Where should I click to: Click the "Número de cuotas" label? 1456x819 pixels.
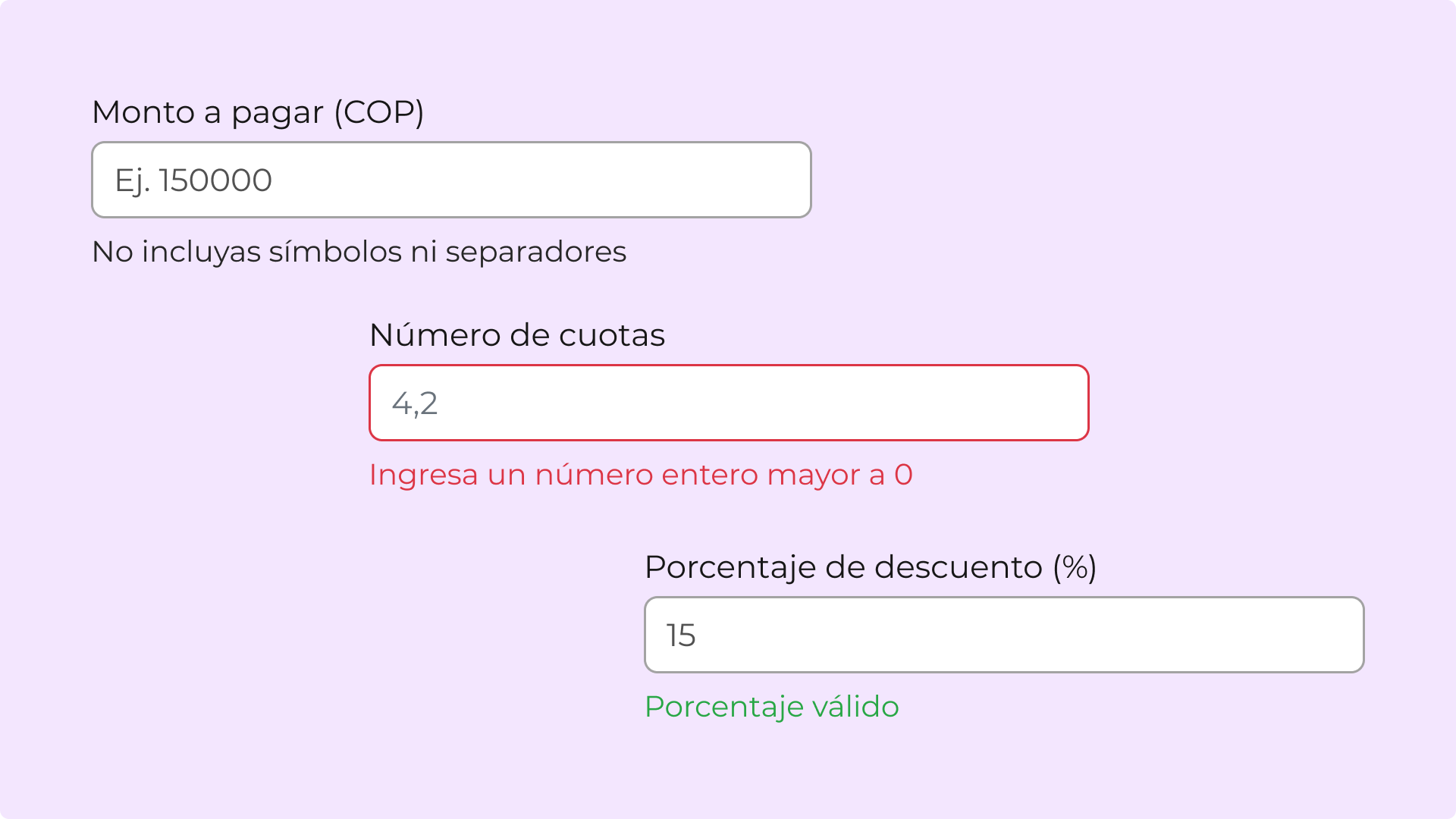click(517, 335)
